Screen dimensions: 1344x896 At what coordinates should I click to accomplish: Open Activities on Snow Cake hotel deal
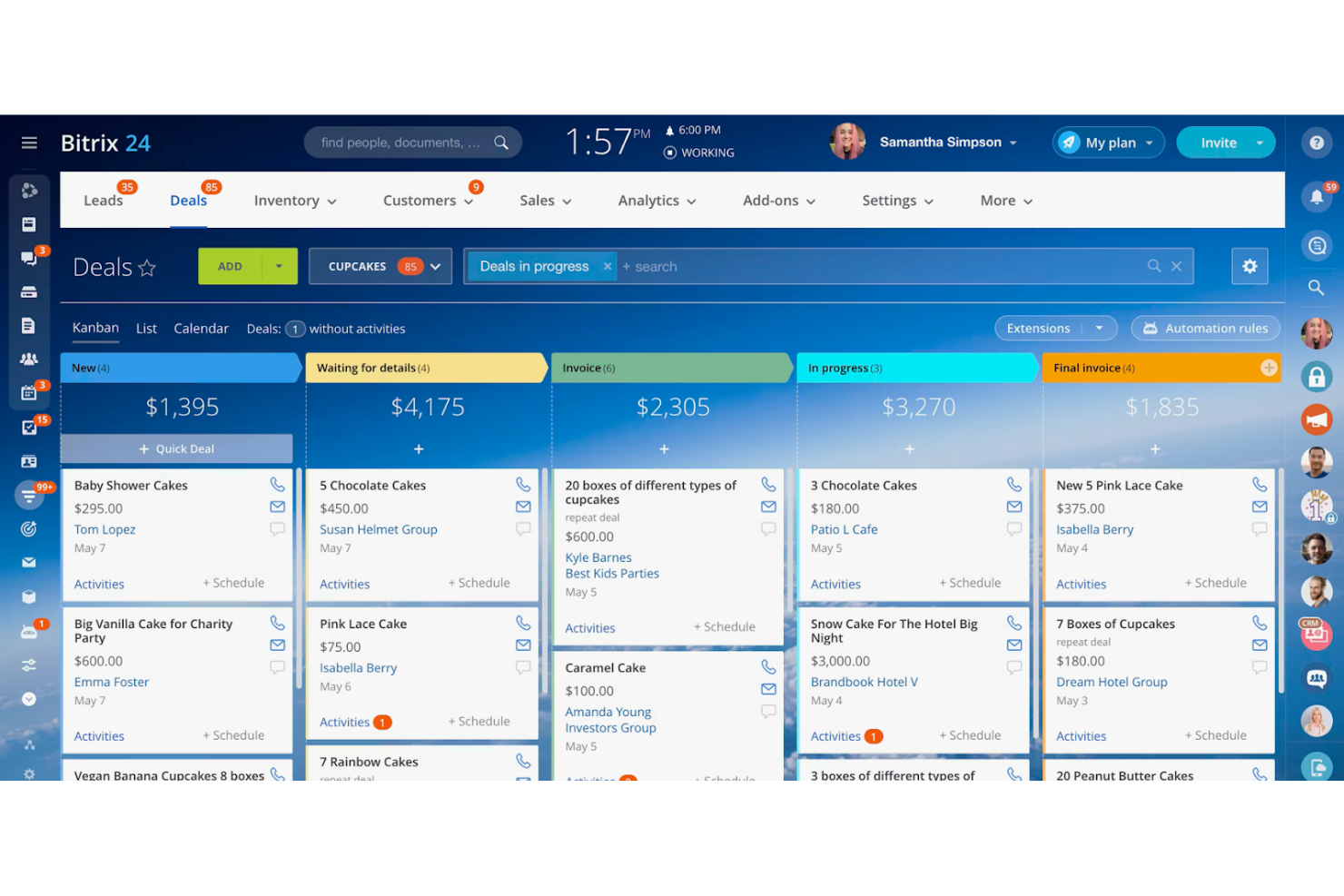tap(835, 736)
